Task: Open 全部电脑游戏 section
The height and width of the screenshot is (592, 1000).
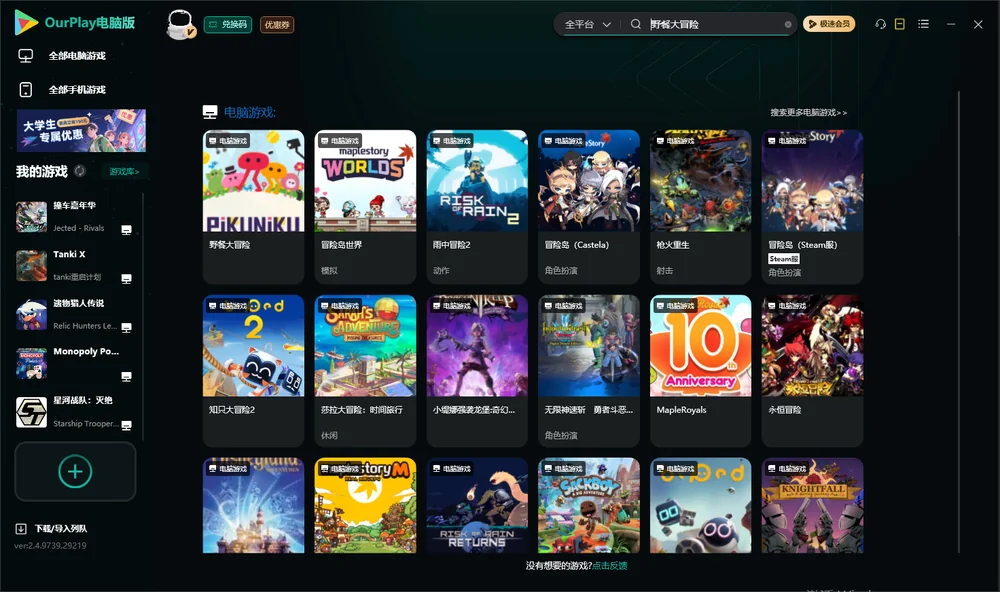Action: coord(77,56)
